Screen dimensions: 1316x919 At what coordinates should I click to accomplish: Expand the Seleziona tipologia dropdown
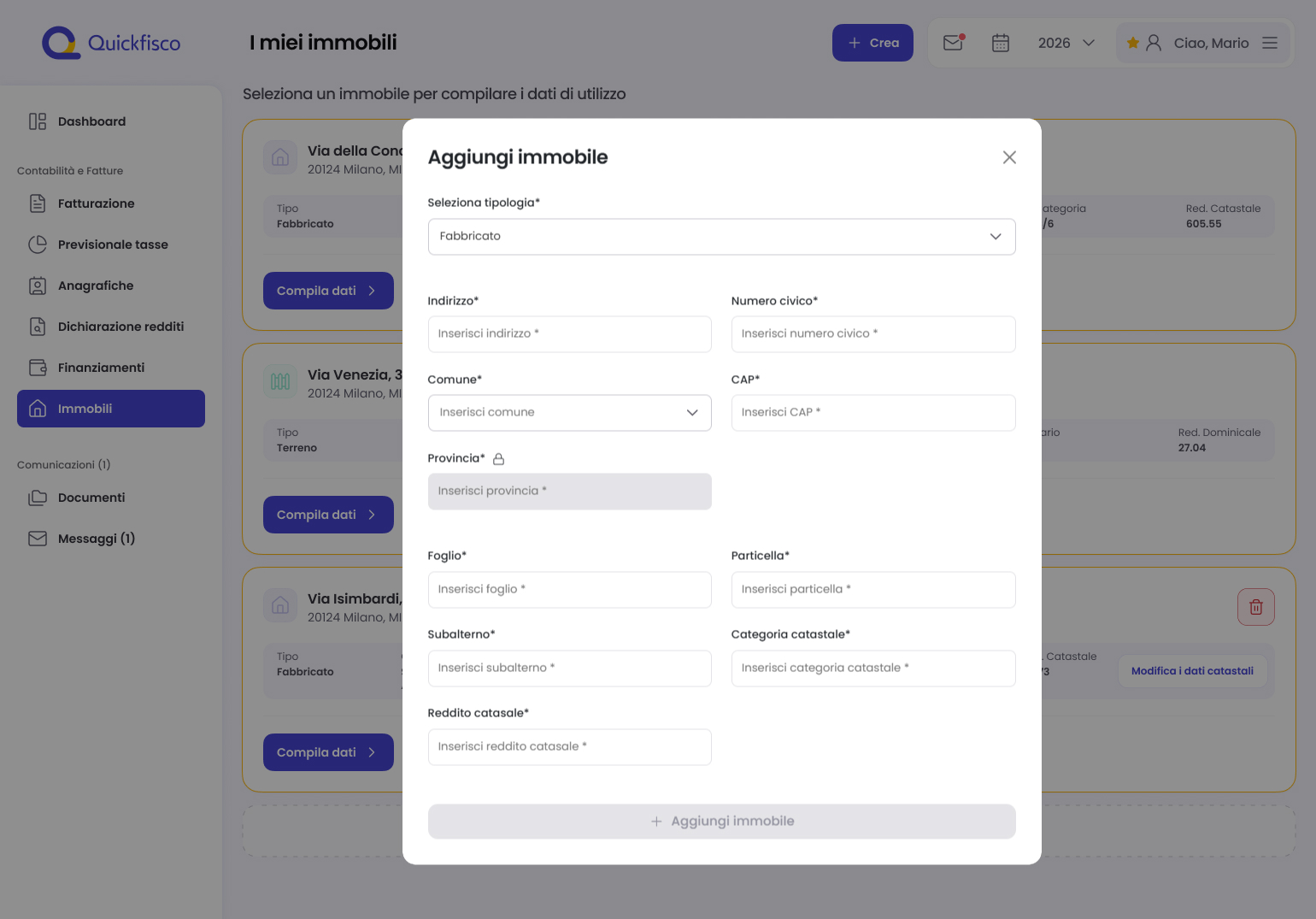721,237
